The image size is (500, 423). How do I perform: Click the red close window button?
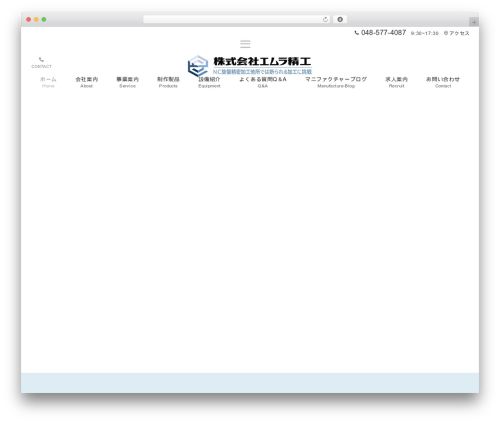[29, 20]
